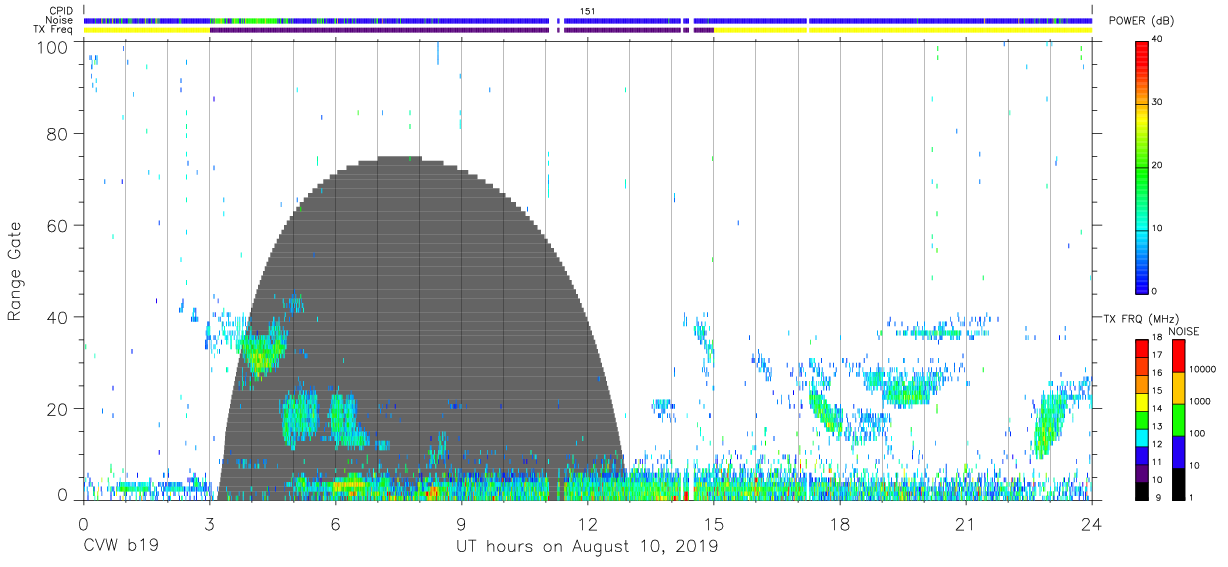Click the Noise row label at top
This screenshot has height=567, width=1228.
coord(61,20)
